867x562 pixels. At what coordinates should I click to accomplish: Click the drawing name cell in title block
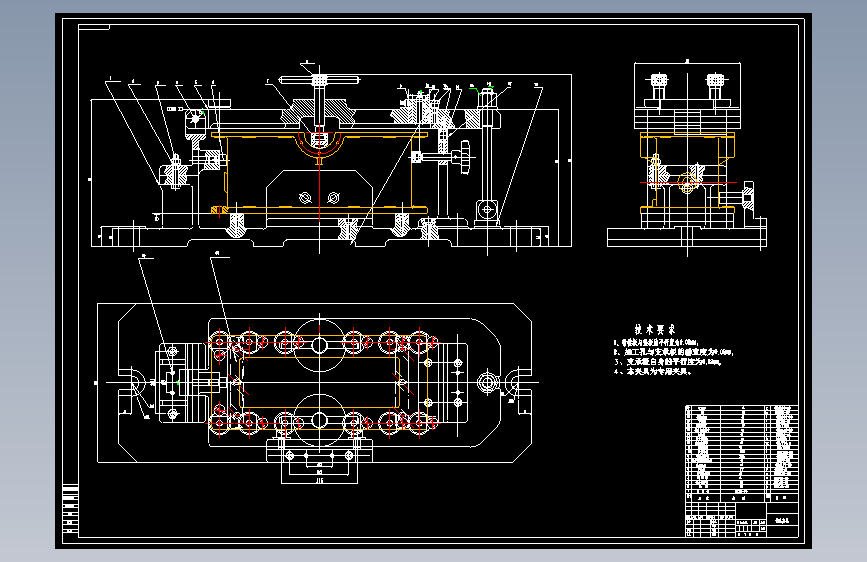click(x=782, y=520)
